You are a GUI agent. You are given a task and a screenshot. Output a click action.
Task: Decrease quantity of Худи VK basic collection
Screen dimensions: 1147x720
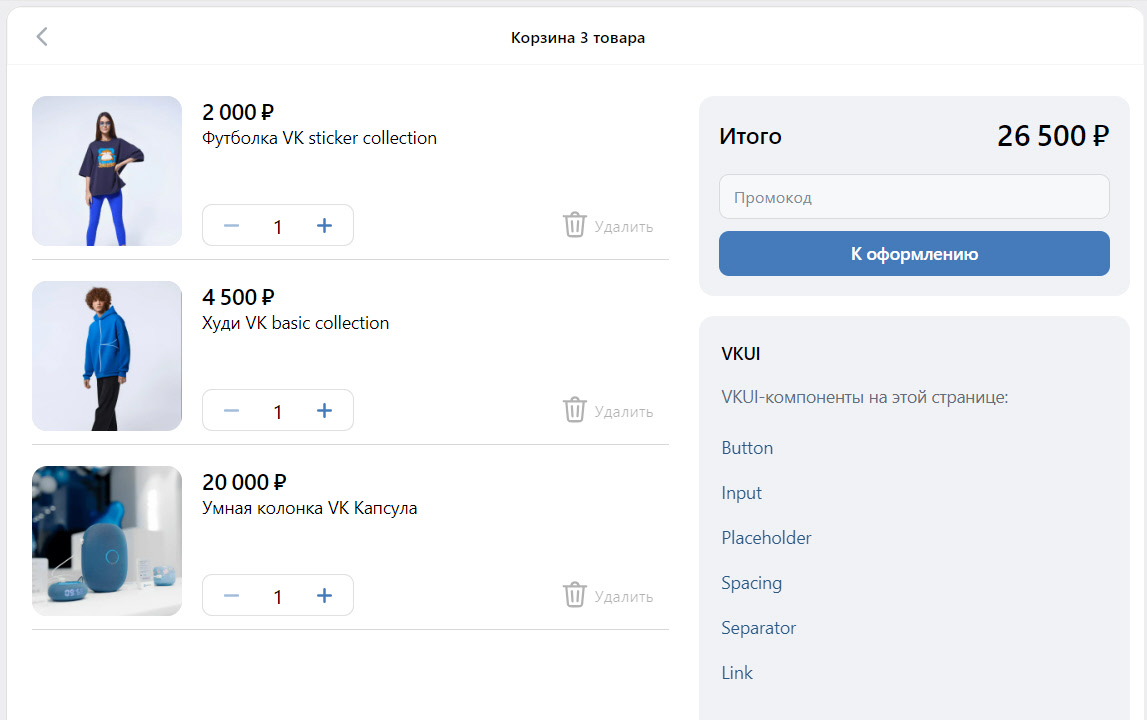tap(231, 411)
